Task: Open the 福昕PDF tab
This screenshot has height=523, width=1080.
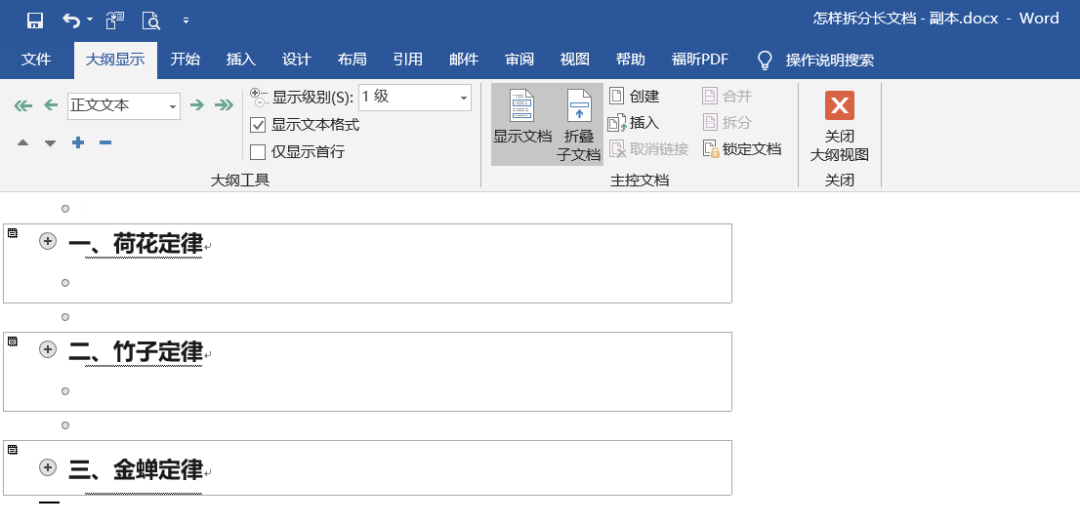Action: pos(700,60)
